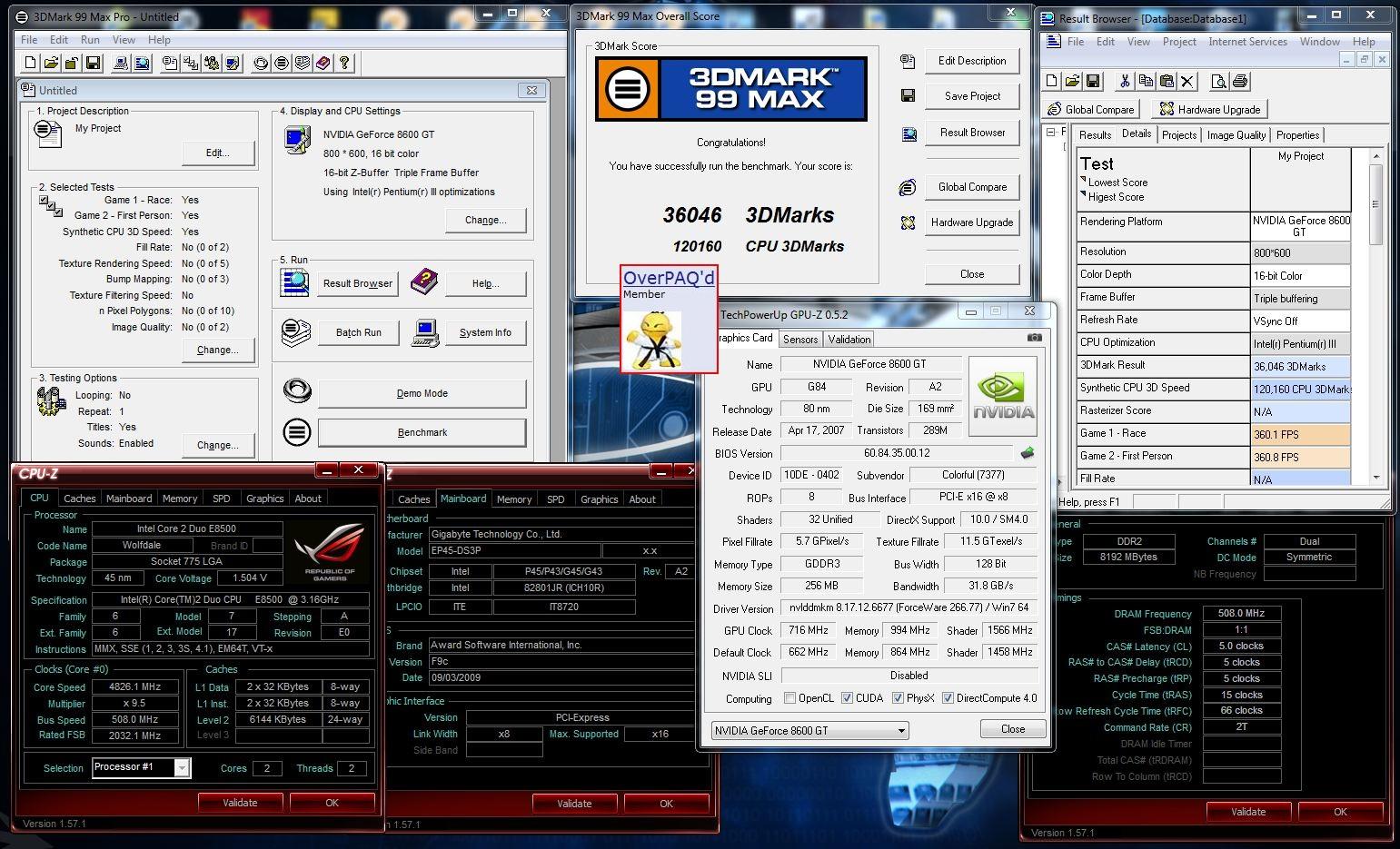Click Change button under Display and CPU Settings
Image resolution: width=1400 pixels, height=849 pixels.
click(x=486, y=220)
